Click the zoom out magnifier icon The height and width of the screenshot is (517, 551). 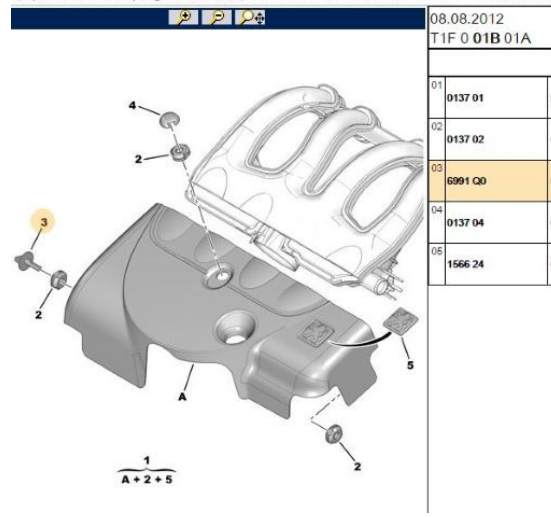click(216, 17)
